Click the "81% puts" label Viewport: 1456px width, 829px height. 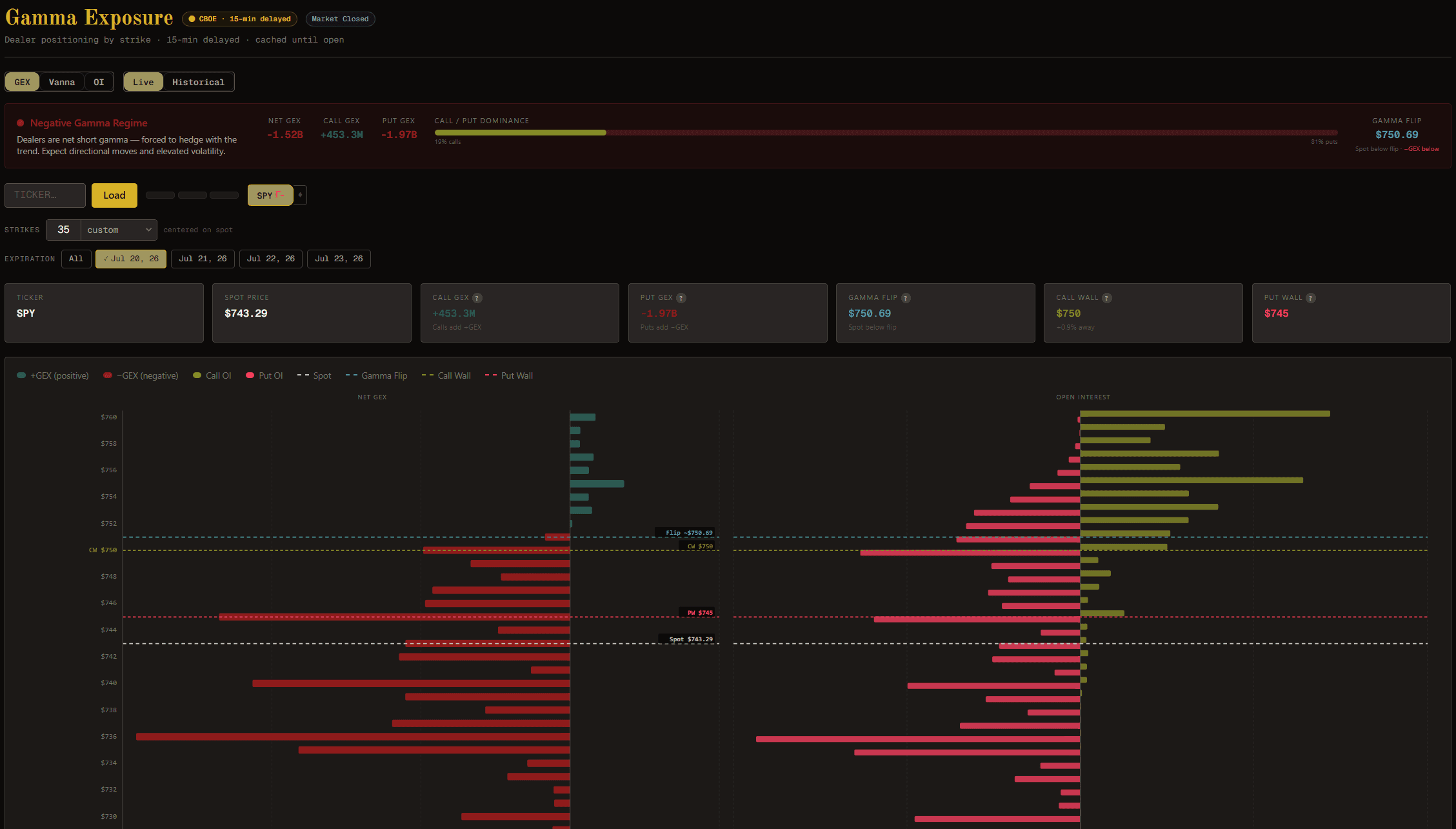(x=1324, y=142)
